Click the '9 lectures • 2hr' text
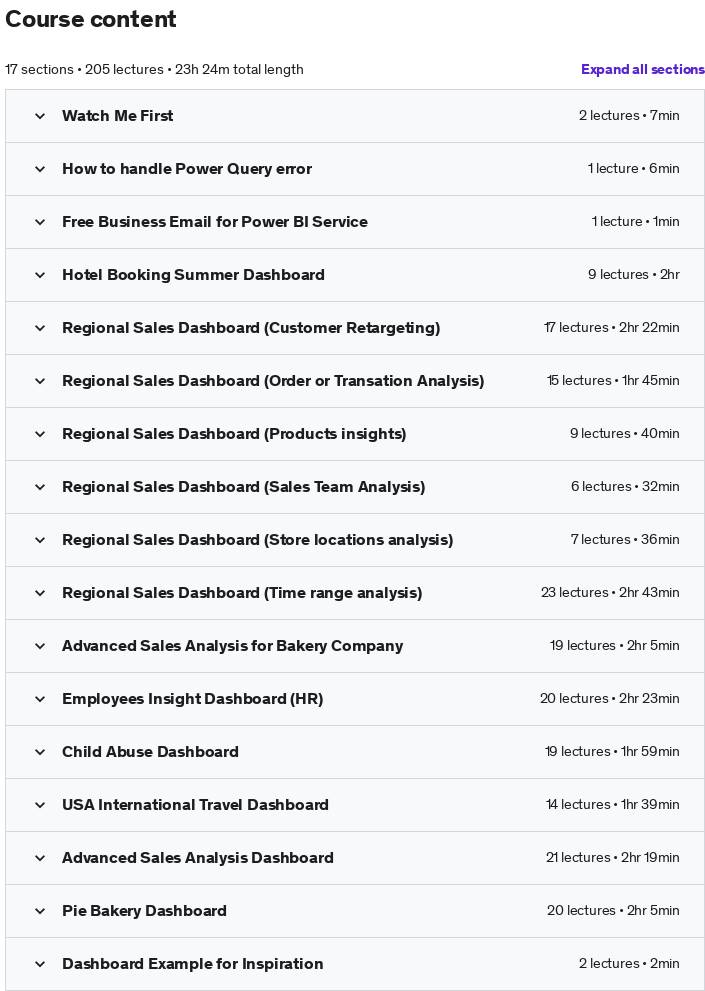Viewport: 705px width, 991px height. pyautogui.click(x=634, y=275)
